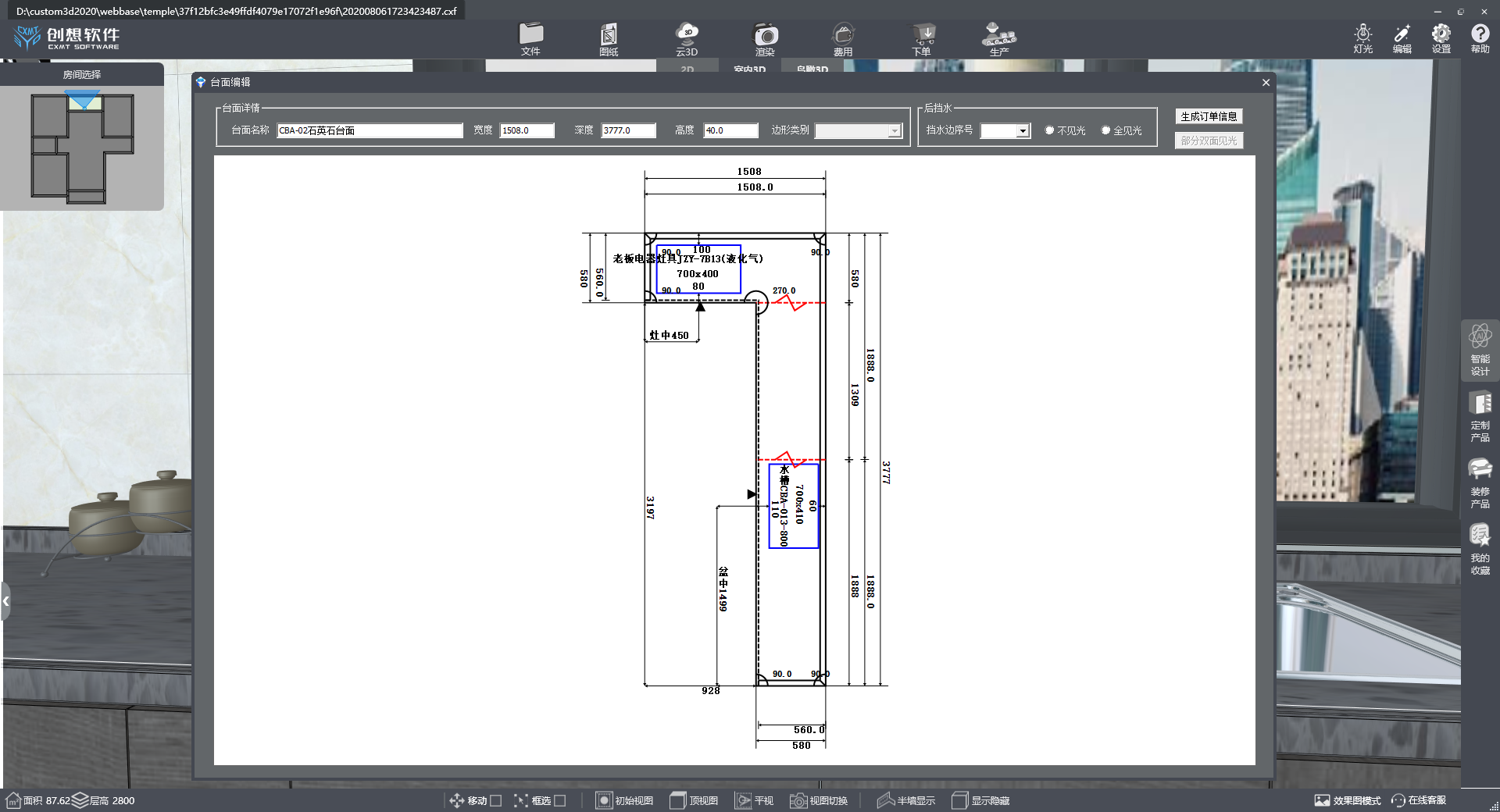Click the 层高 2800 status entry
The height and width of the screenshot is (812, 1500).
point(104,800)
